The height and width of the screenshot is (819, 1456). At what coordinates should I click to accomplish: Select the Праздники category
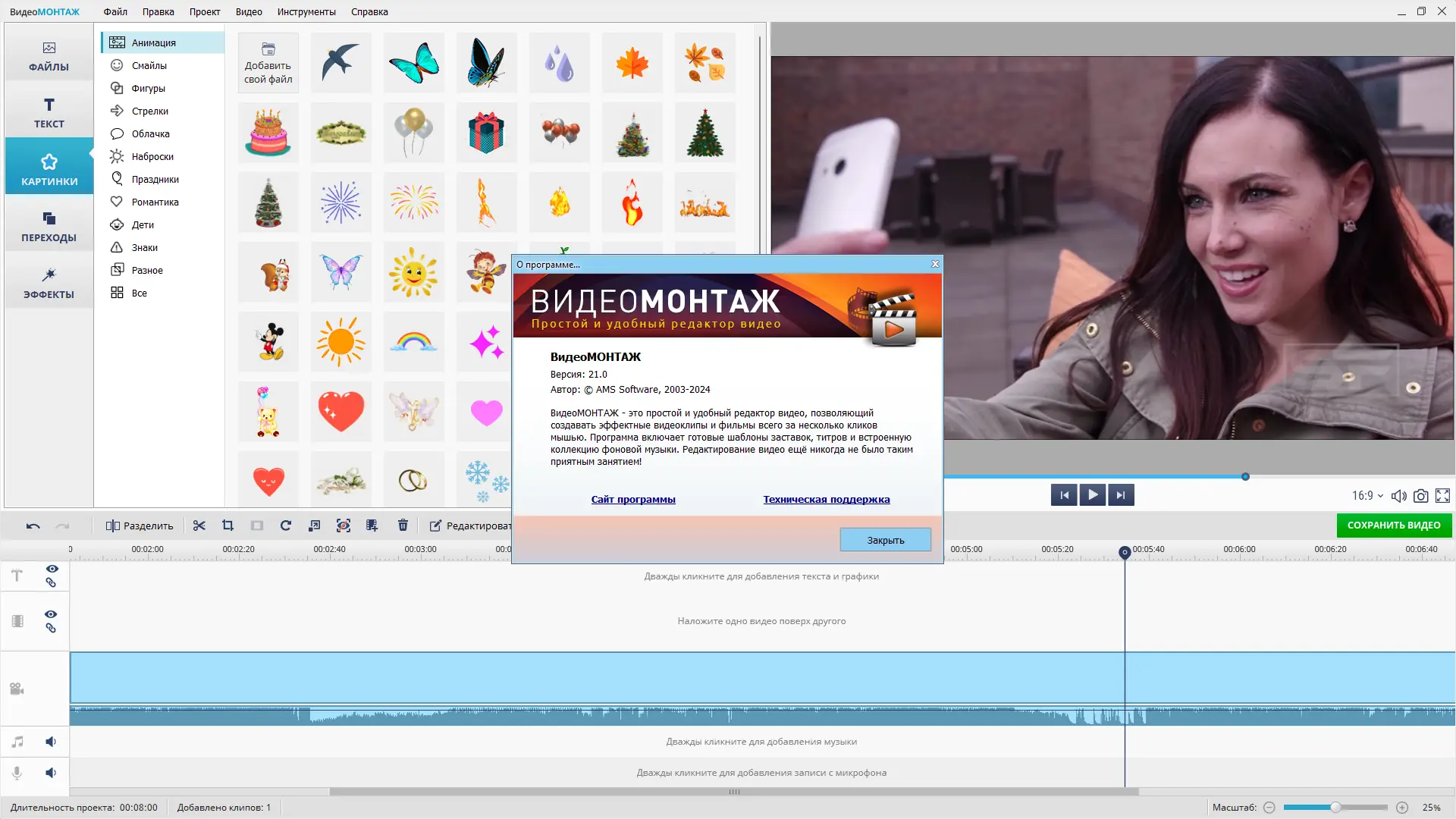pyautogui.click(x=155, y=179)
